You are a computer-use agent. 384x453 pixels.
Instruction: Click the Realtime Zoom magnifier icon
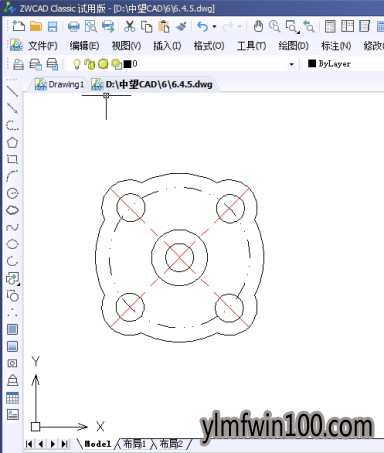click(275, 26)
